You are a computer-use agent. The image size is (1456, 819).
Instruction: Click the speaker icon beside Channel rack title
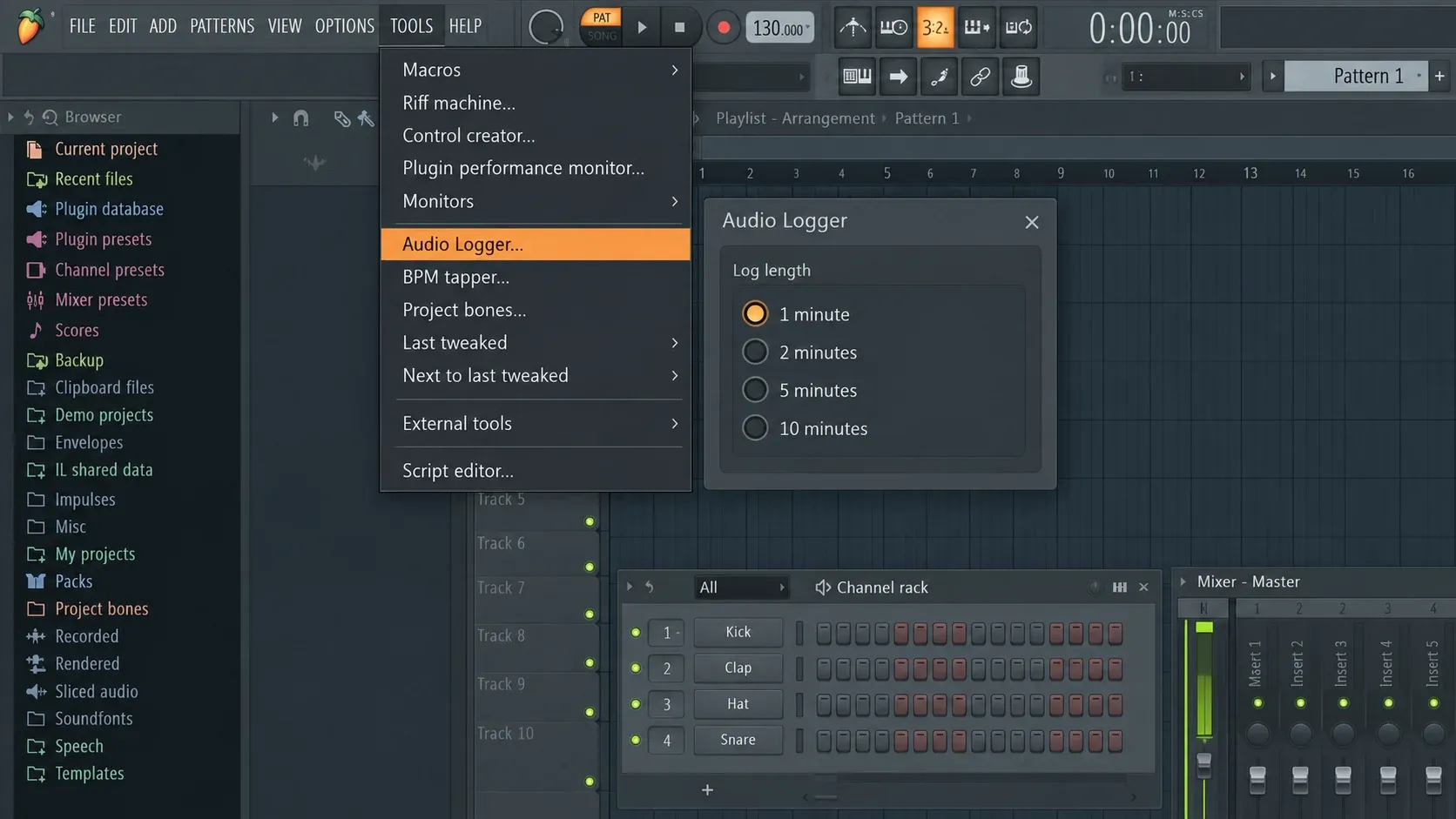pos(822,587)
